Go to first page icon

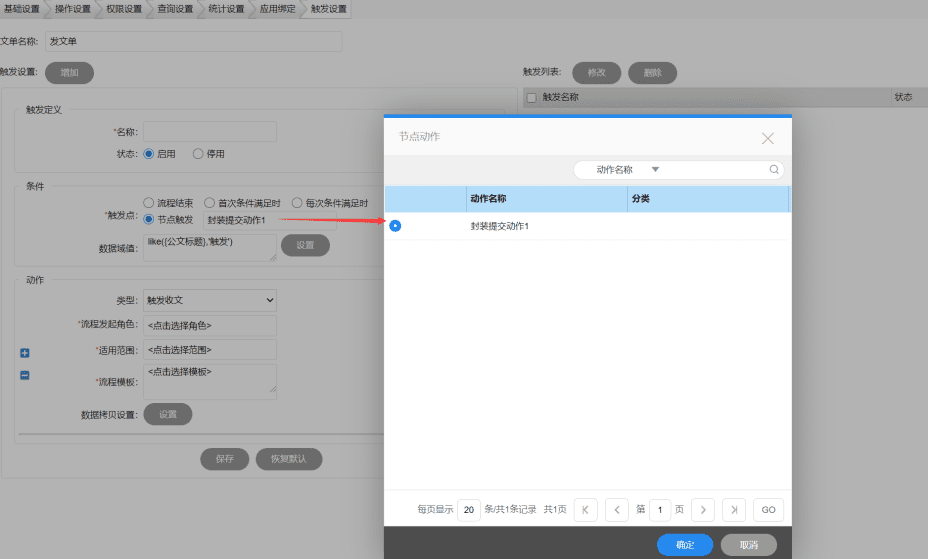click(x=585, y=510)
